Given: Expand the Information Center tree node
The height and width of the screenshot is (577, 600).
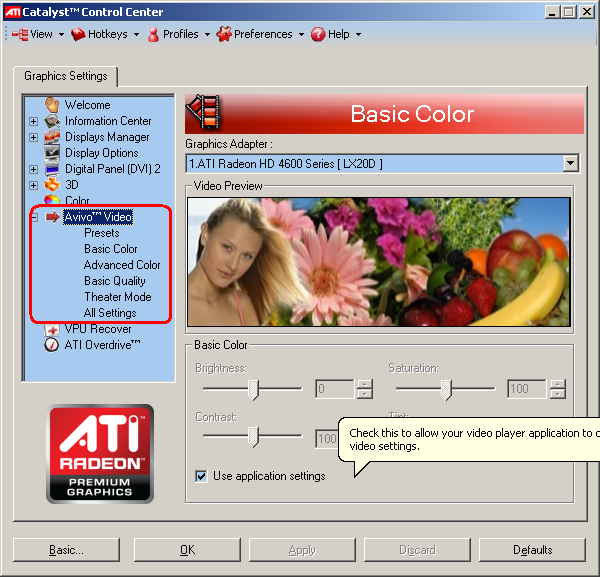Looking at the screenshot, I should (34, 121).
